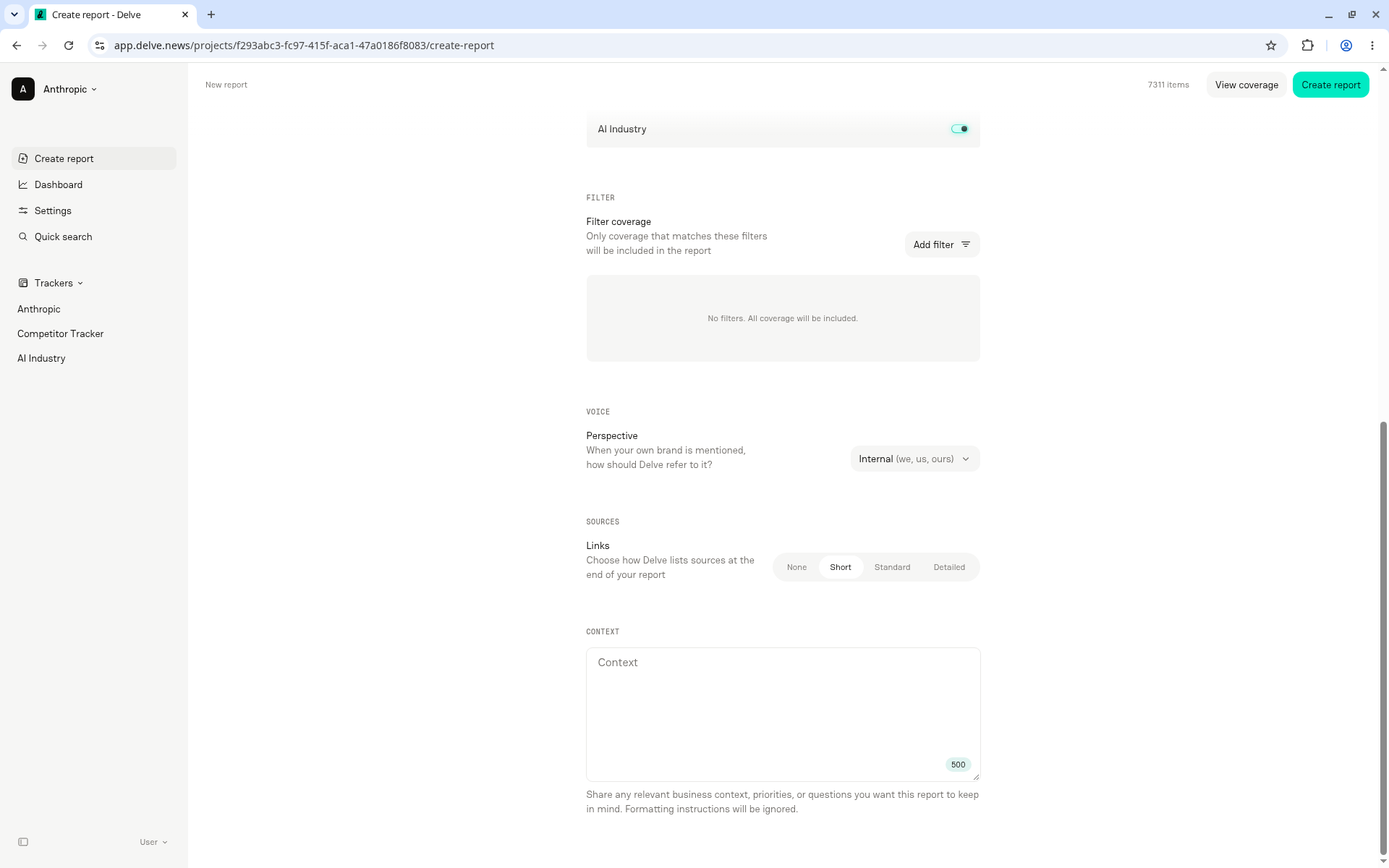The height and width of the screenshot is (868, 1389).
Task: Open the User menu dropdown
Action: click(153, 842)
